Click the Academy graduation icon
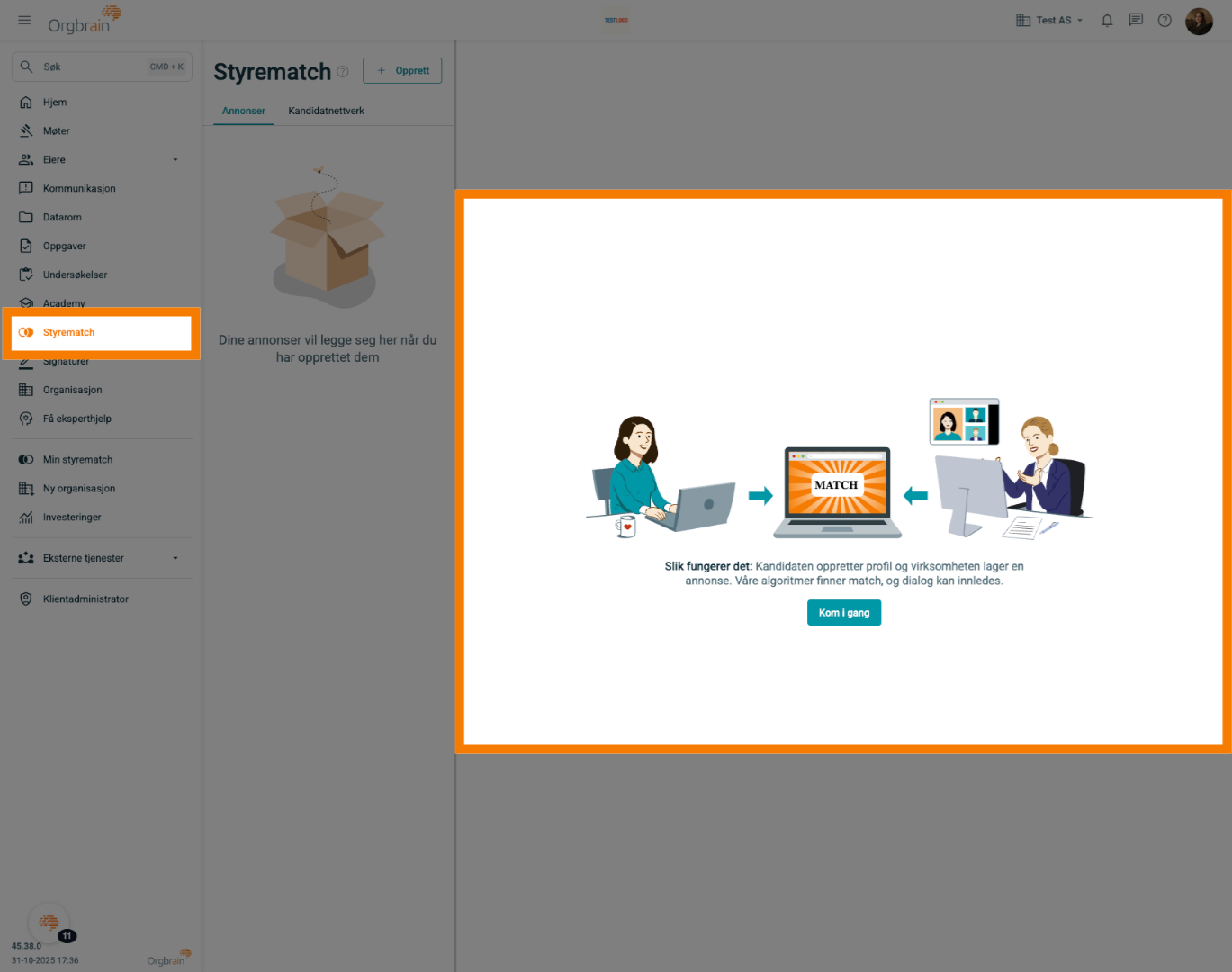 (x=26, y=303)
